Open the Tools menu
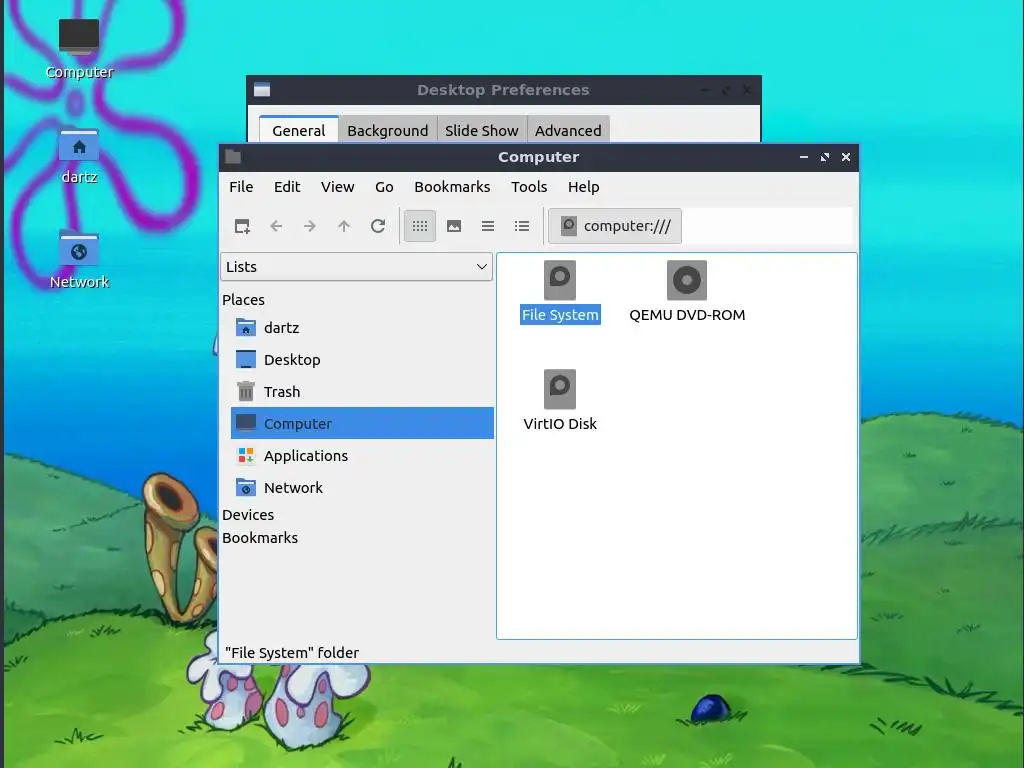The image size is (1024, 768). [529, 187]
